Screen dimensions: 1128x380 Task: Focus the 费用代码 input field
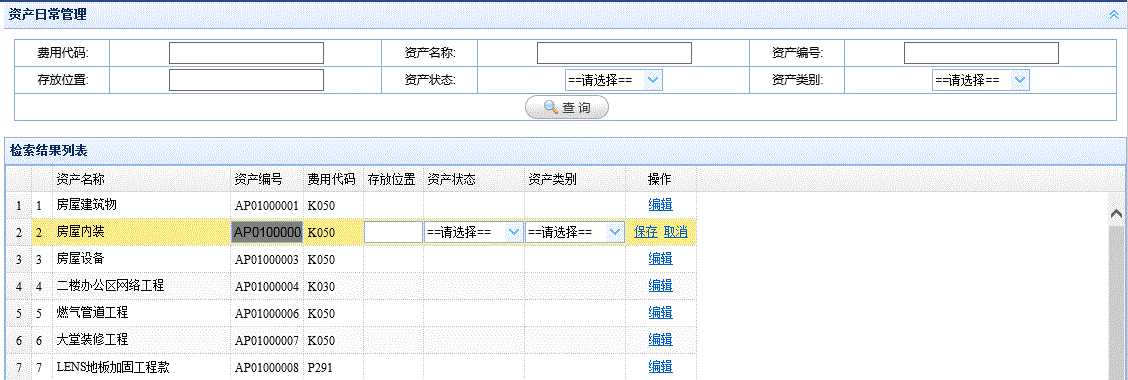point(246,53)
